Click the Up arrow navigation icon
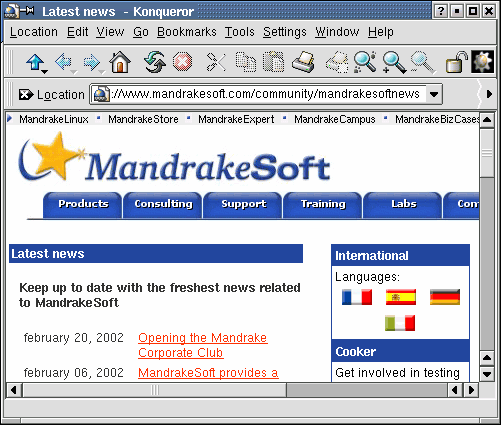The image size is (501, 425). click(x=35, y=62)
